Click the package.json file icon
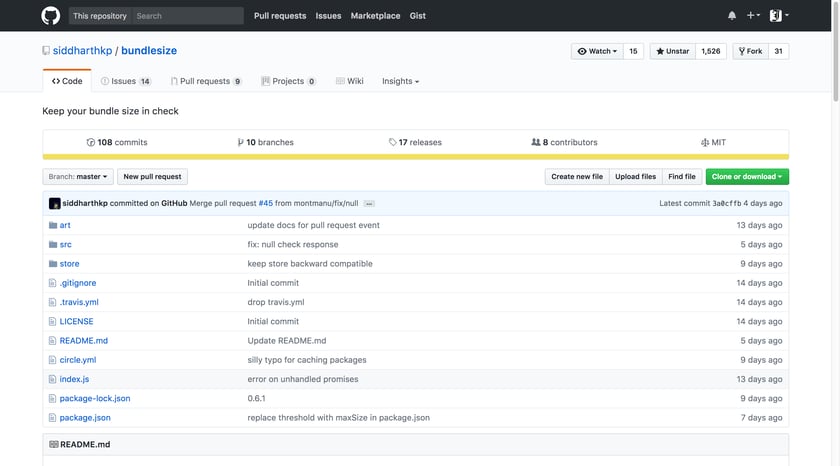 pyautogui.click(x=52, y=418)
